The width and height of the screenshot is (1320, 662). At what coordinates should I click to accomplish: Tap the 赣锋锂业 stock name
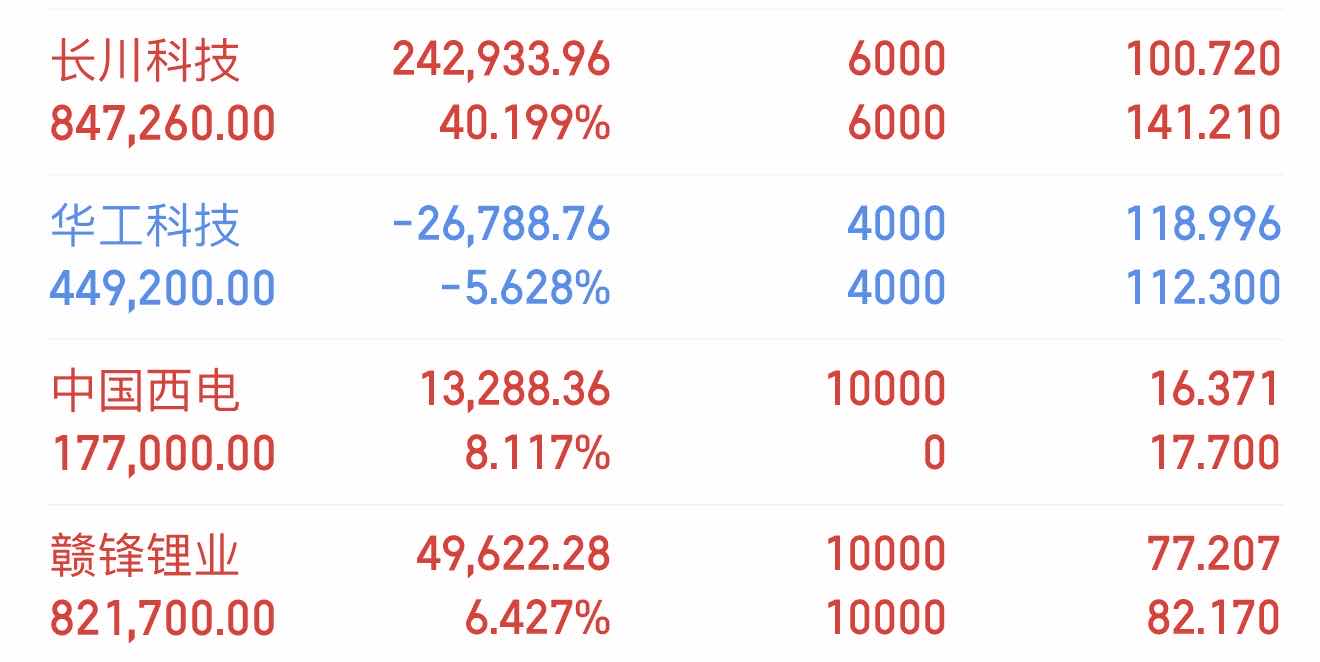click(x=145, y=555)
